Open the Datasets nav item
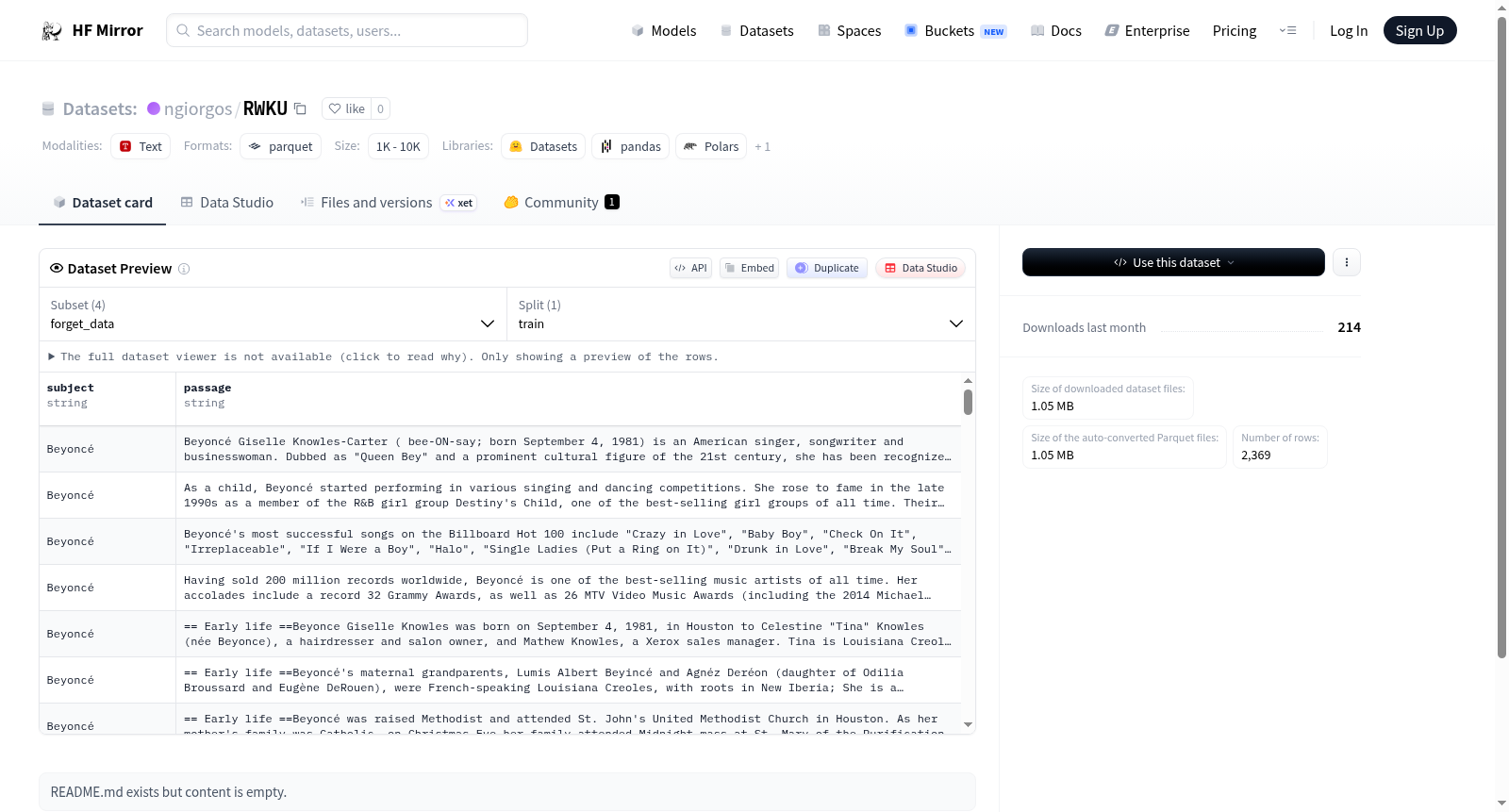This screenshot has height=812, width=1509. click(x=756, y=30)
